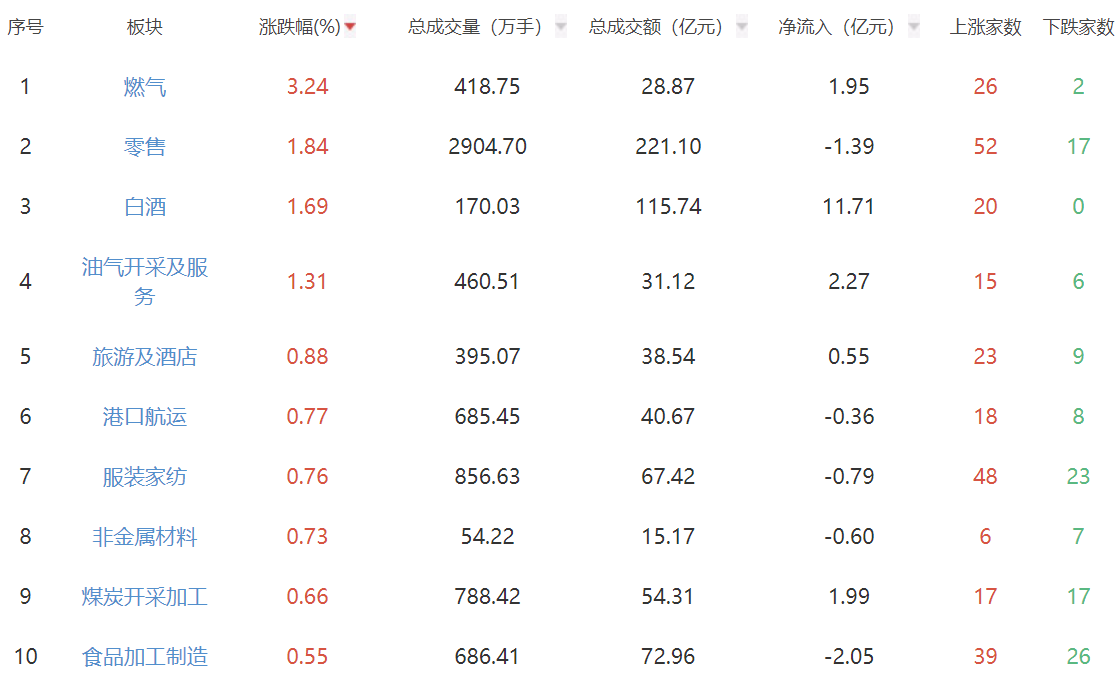
Task: Click the 3.24 change value for 燃气
Action: pyautogui.click(x=307, y=87)
